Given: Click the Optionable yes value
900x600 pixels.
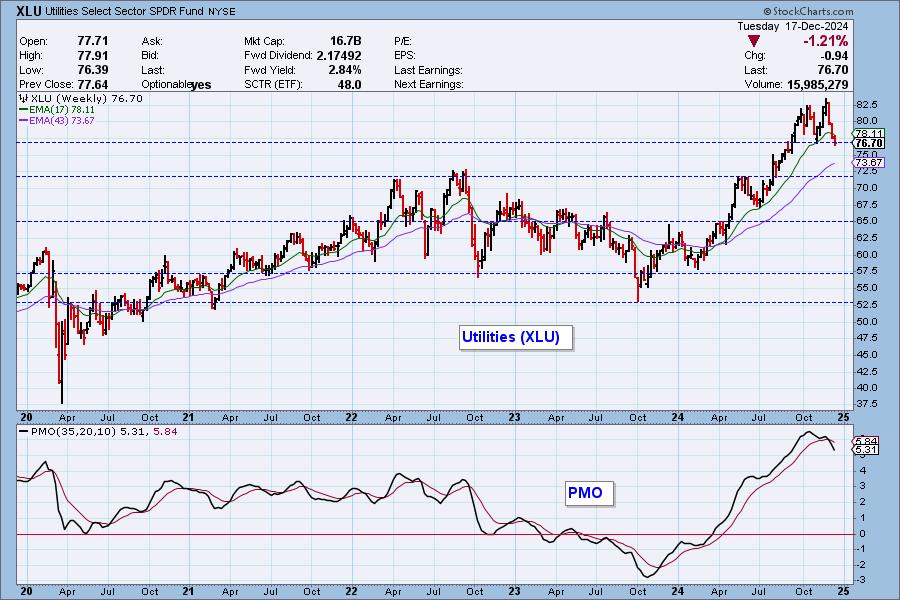Looking at the screenshot, I should pos(201,85).
